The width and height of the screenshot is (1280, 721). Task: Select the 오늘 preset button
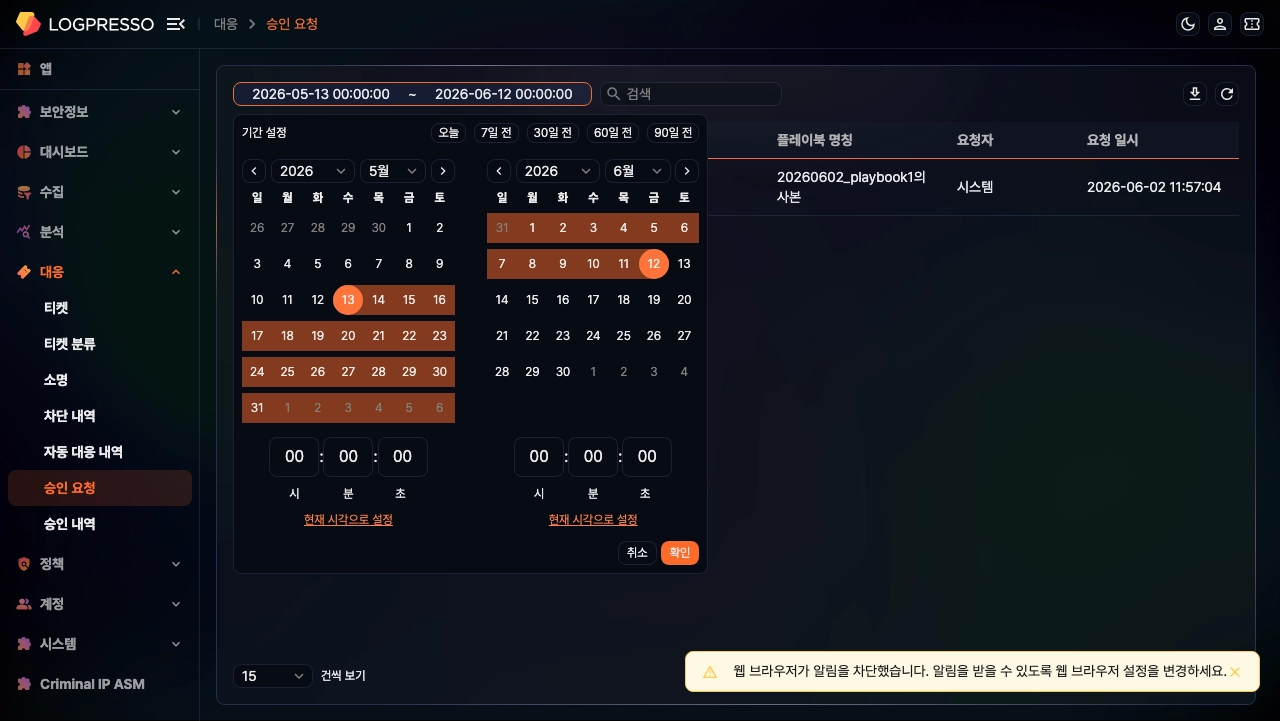448,132
